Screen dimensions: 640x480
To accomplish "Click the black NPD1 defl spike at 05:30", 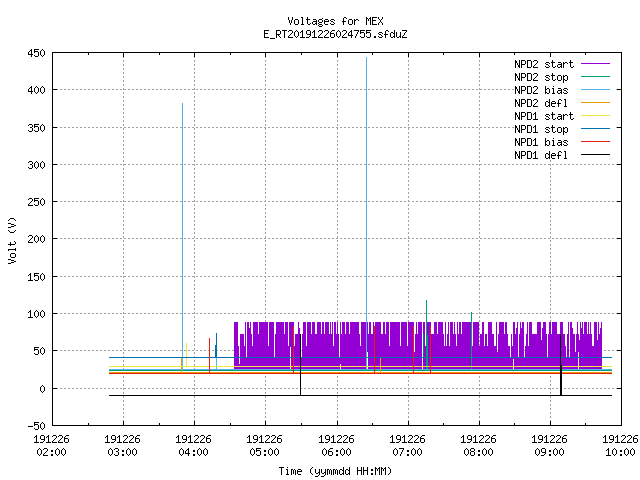I will 300,364.
